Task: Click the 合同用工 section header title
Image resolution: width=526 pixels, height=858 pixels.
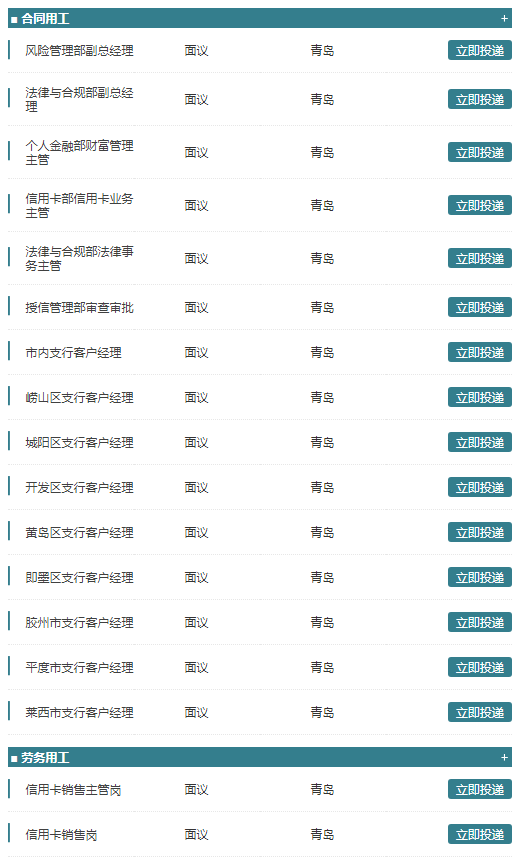Action: point(45,19)
